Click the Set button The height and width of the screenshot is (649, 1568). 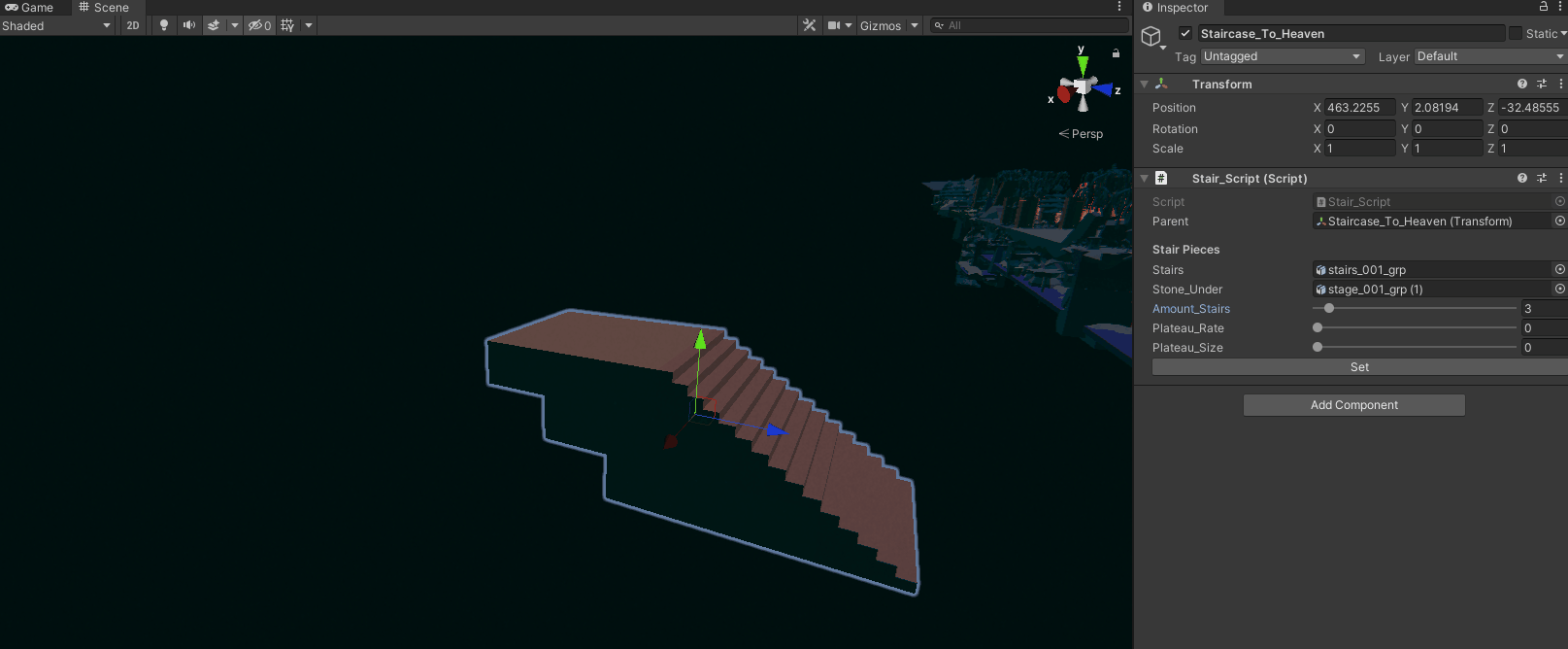click(x=1359, y=367)
